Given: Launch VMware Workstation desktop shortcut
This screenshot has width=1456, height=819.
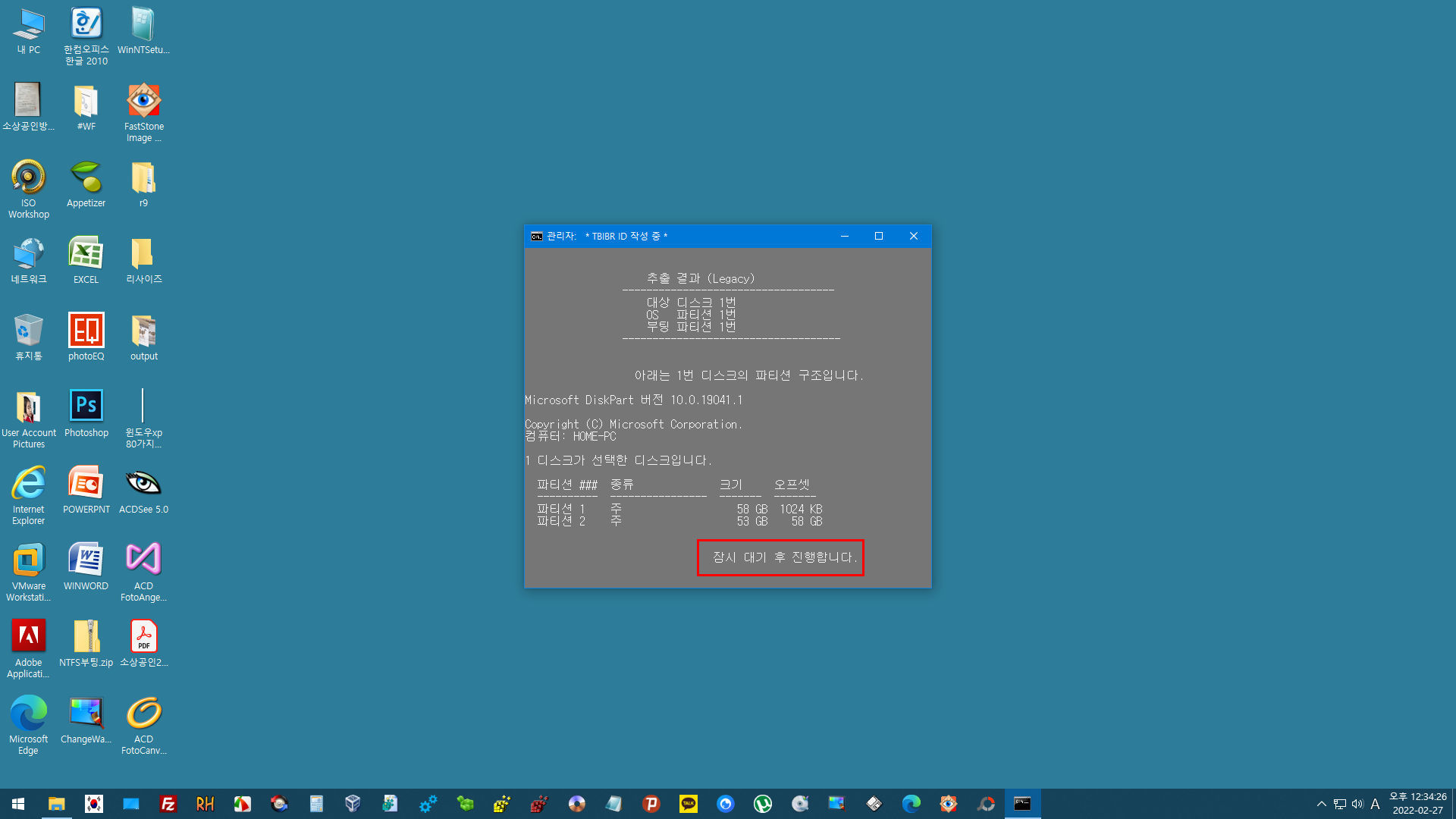Looking at the screenshot, I should point(29,573).
